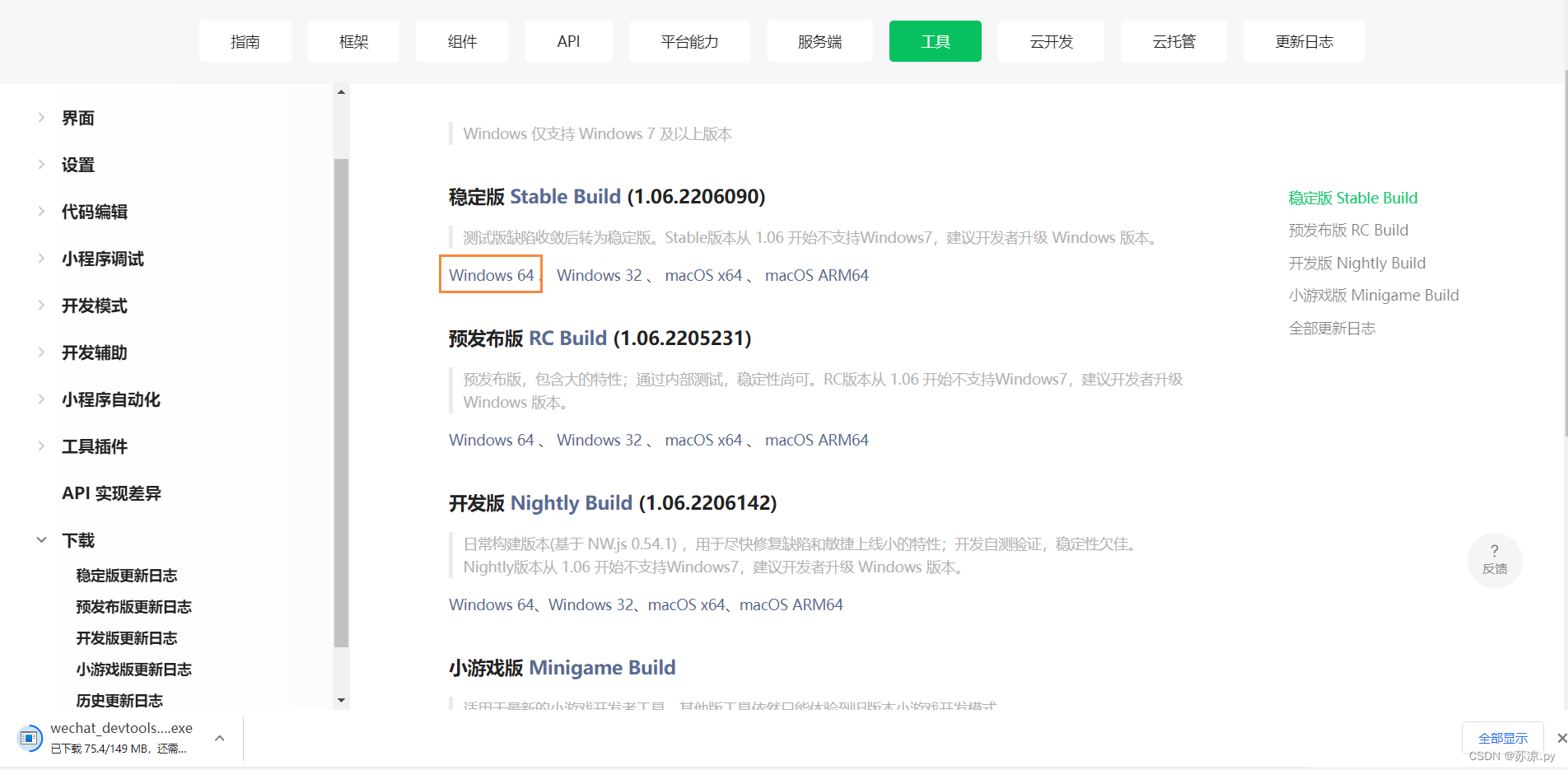Click 全部显示 to show all downloads
The image size is (1568, 770).
pyautogui.click(x=1502, y=738)
